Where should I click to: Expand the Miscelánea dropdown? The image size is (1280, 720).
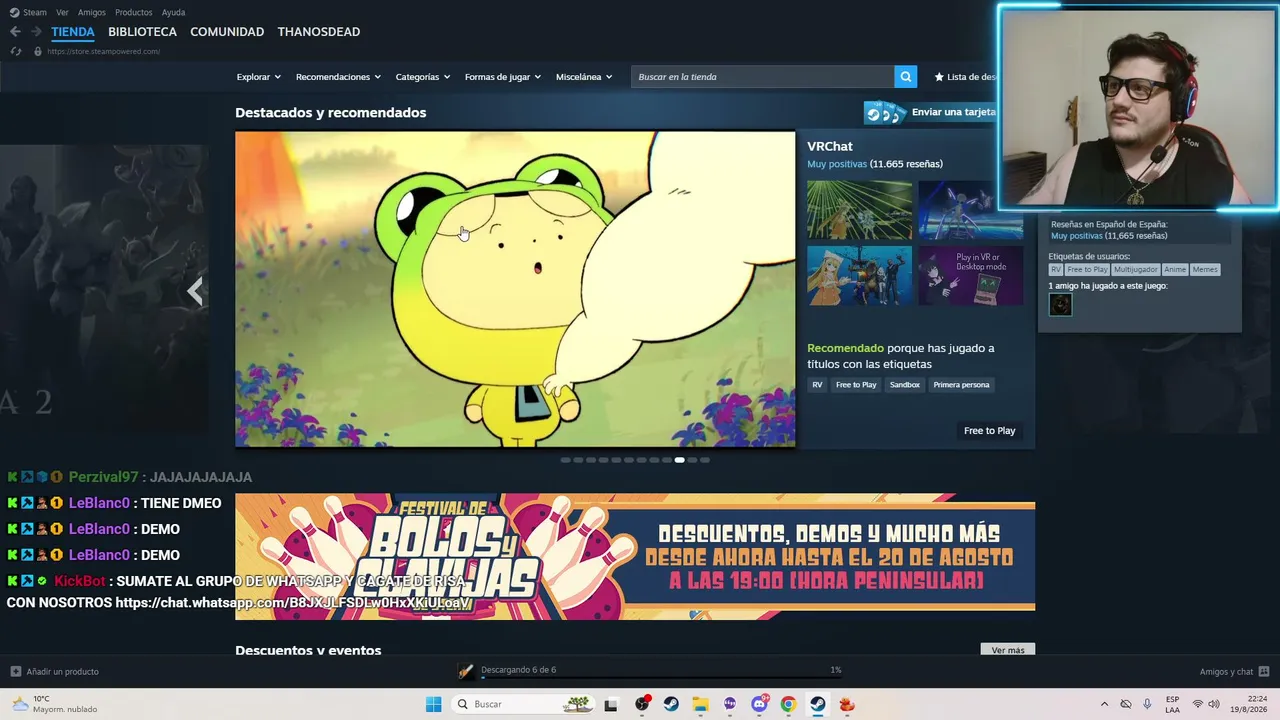584,77
